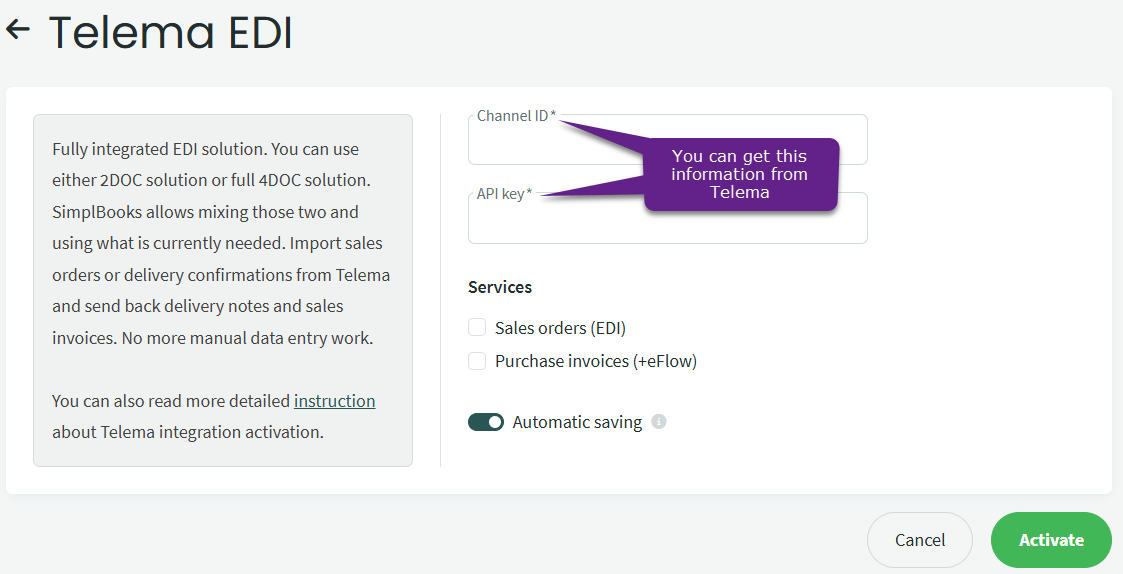Click the Telema EDI page title
Image resolution: width=1123 pixels, height=574 pixels.
pos(170,33)
